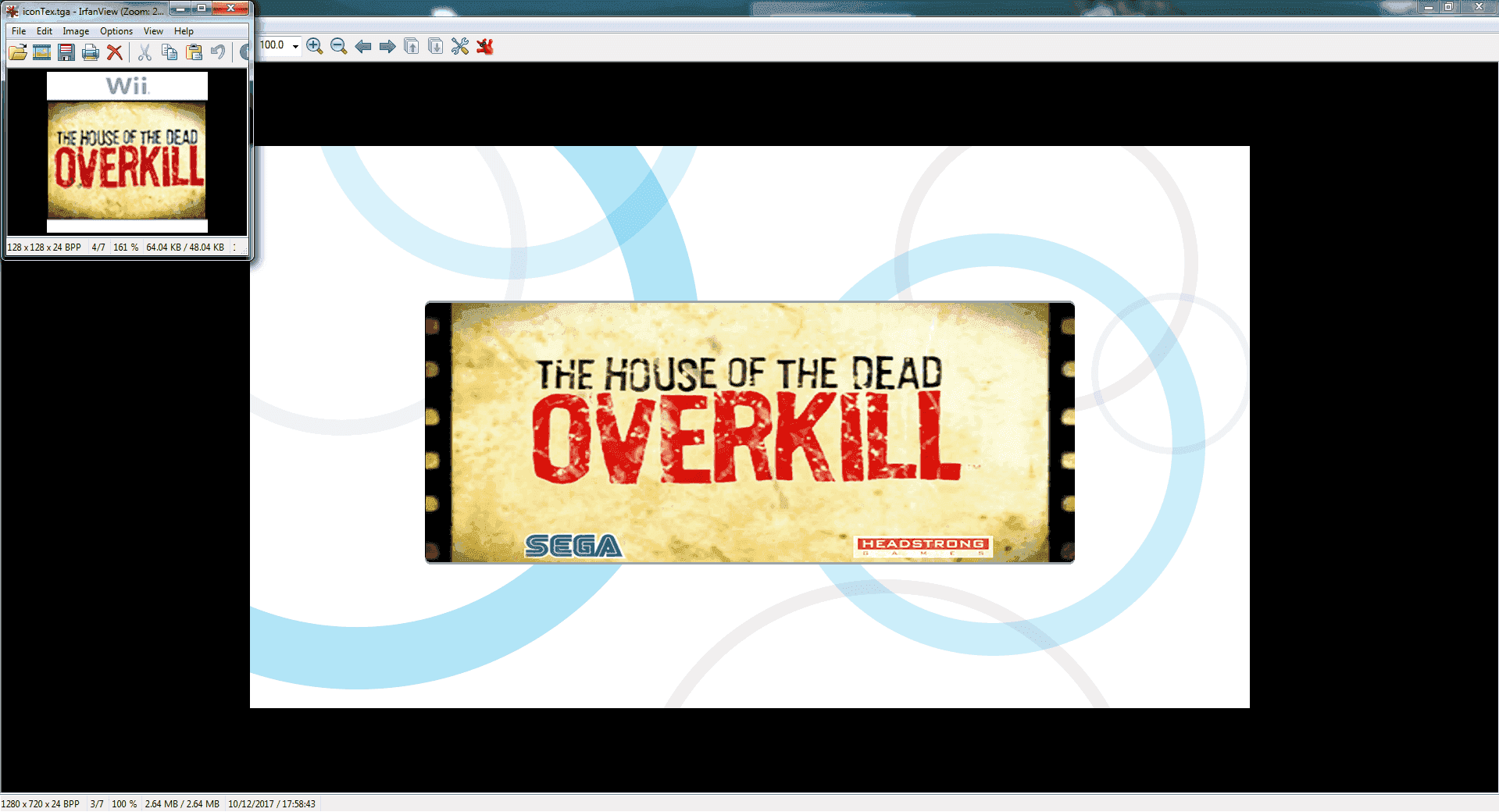Click the House of the Dead banner image
This screenshot has height=812, width=1499.
coord(750,432)
